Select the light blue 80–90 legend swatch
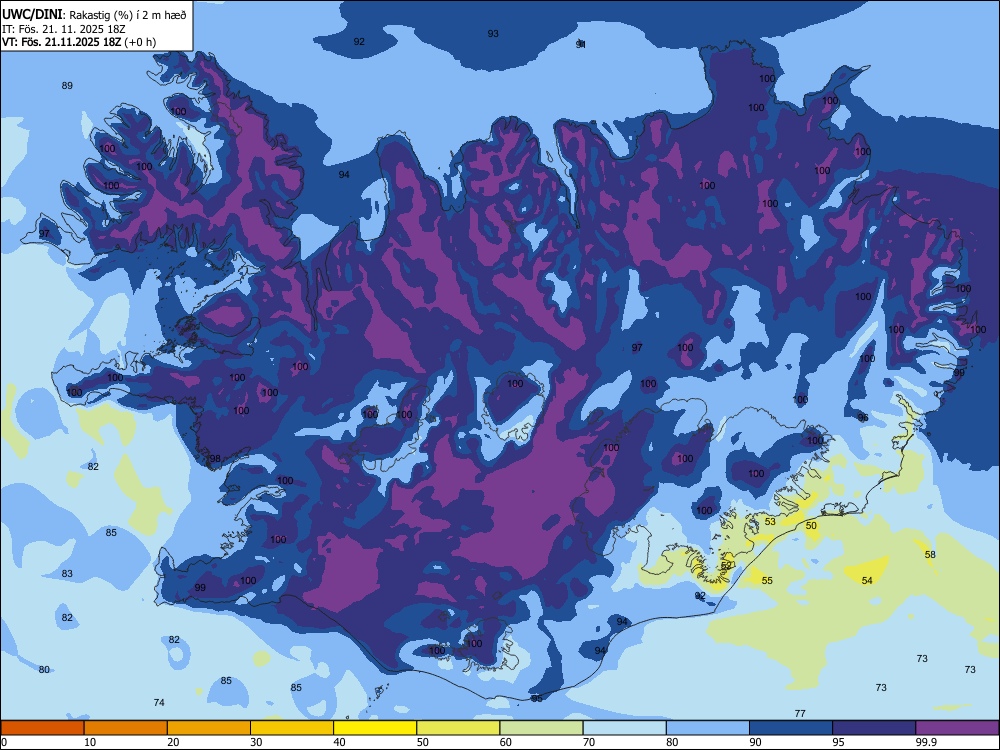This screenshot has height=750, width=1000. 708,728
